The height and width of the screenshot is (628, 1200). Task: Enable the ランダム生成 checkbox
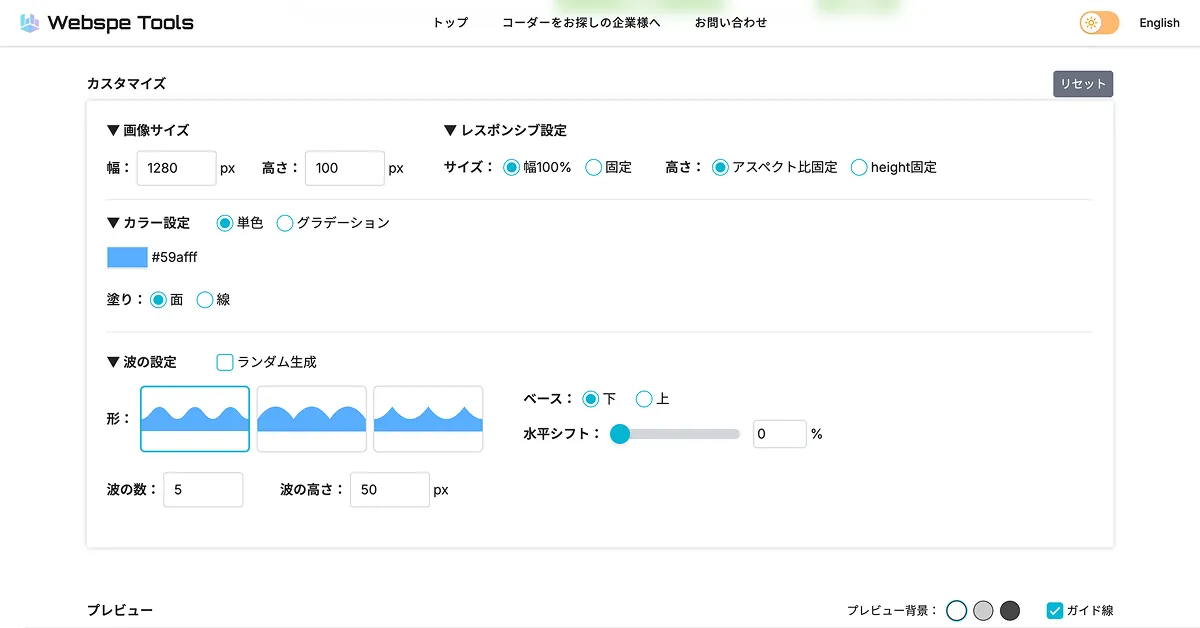[x=225, y=362]
